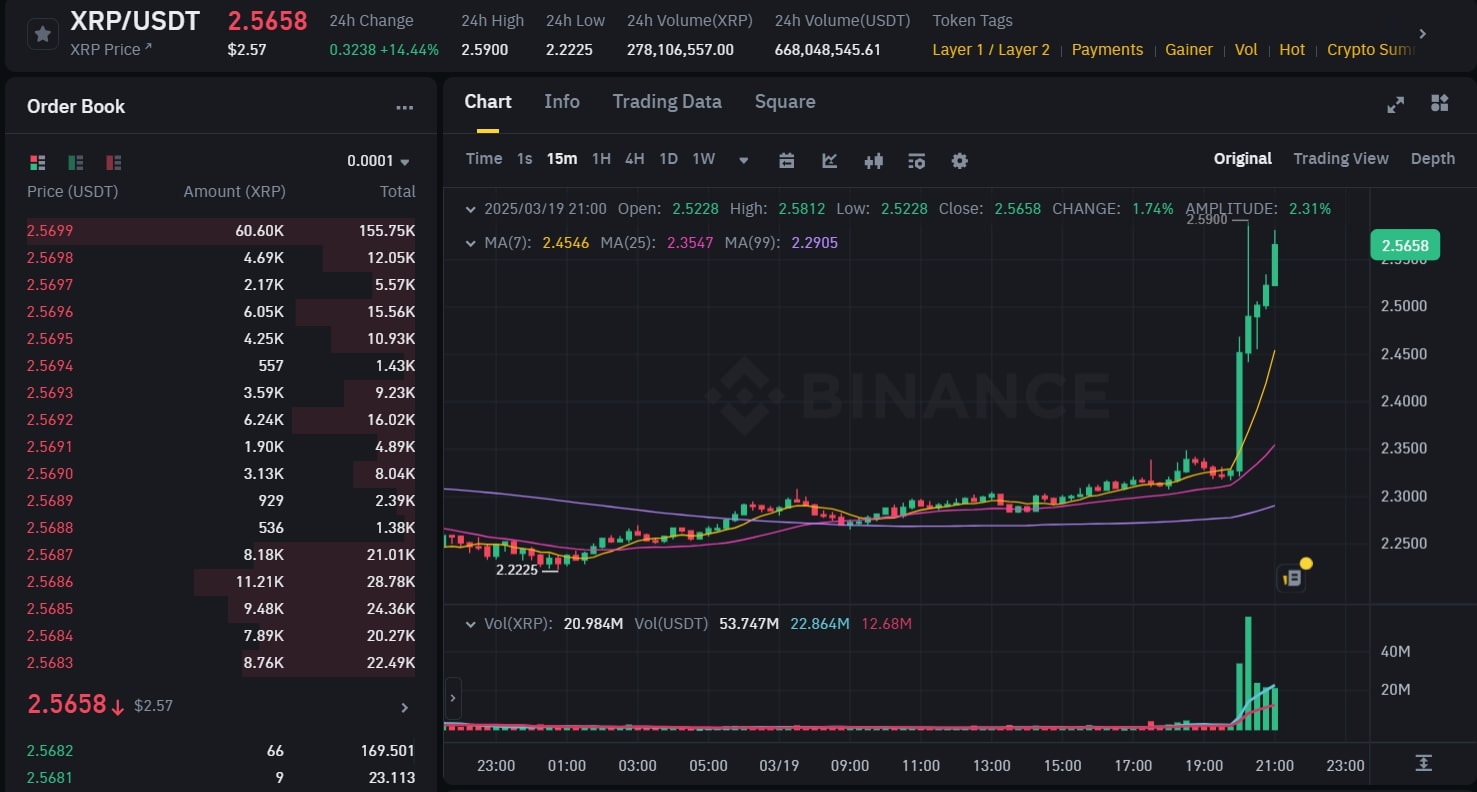Viewport: 1477px width, 792px height.
Task: Click the Payments token tag
Action: 1107,50
